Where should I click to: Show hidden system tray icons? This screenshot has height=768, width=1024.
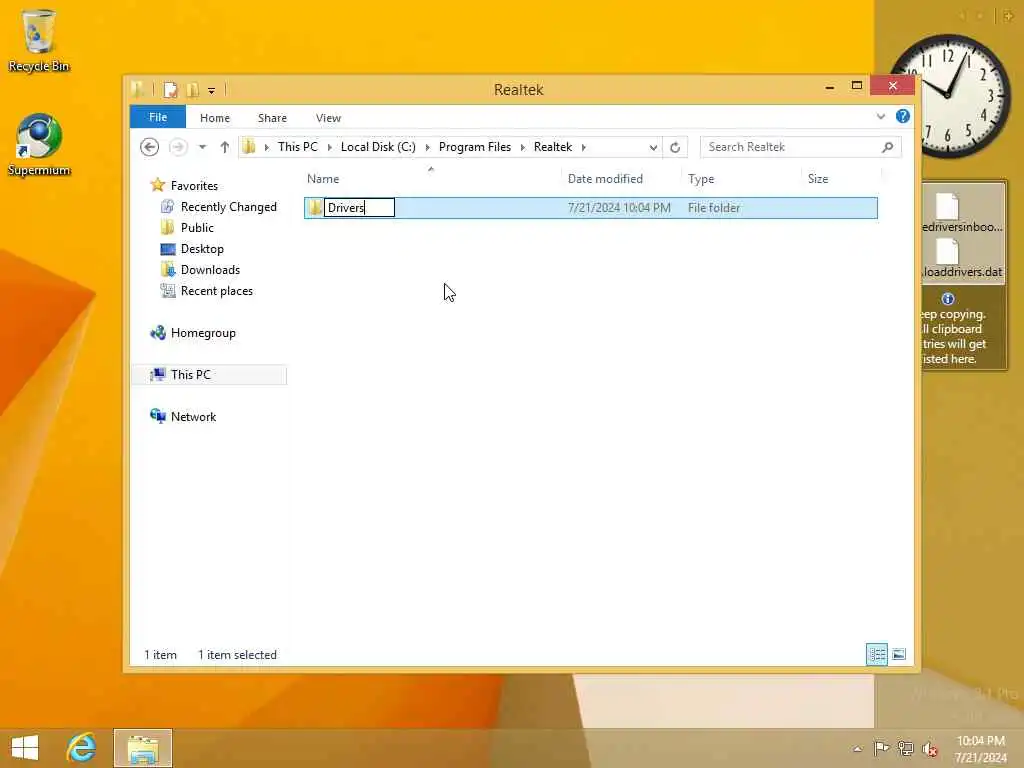coord(857,749)
